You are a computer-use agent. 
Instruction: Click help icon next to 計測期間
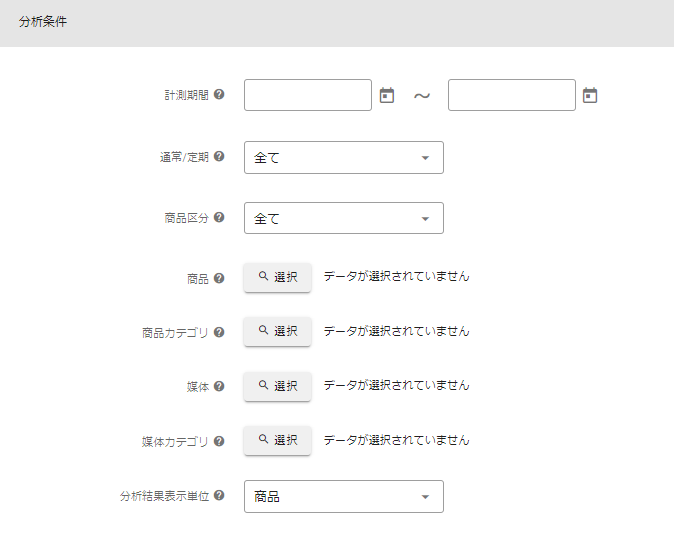pos(219,95)
